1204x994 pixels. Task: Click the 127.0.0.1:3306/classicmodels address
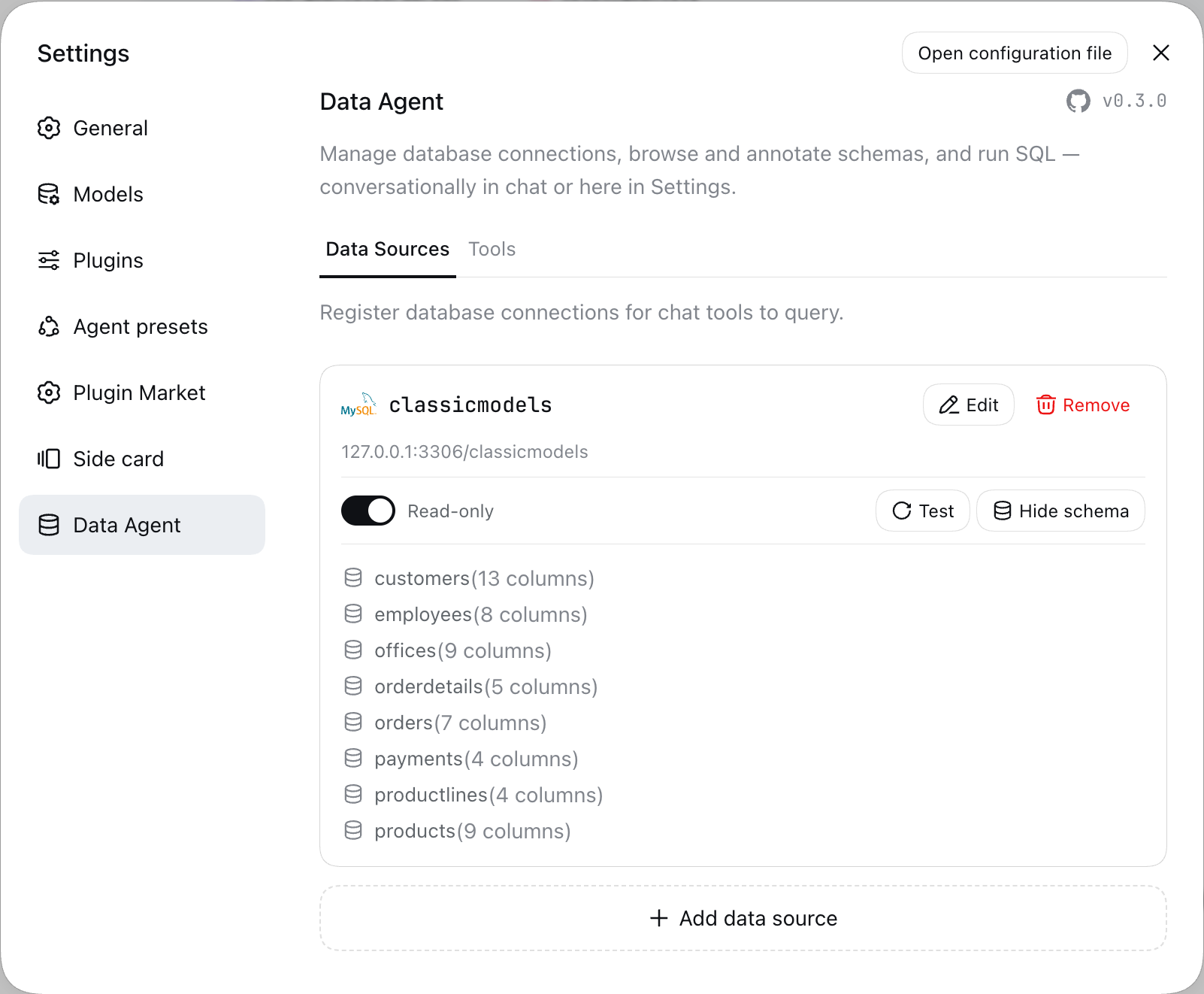(x=464, y=452)
